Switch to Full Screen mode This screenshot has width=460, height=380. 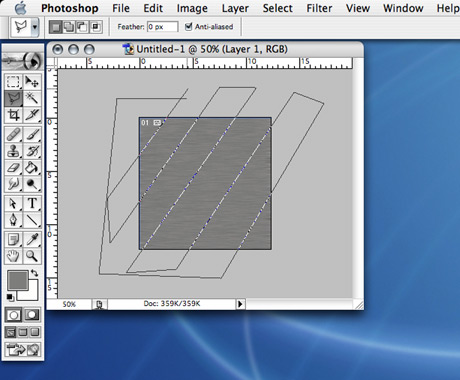click(x=35, y=332)
